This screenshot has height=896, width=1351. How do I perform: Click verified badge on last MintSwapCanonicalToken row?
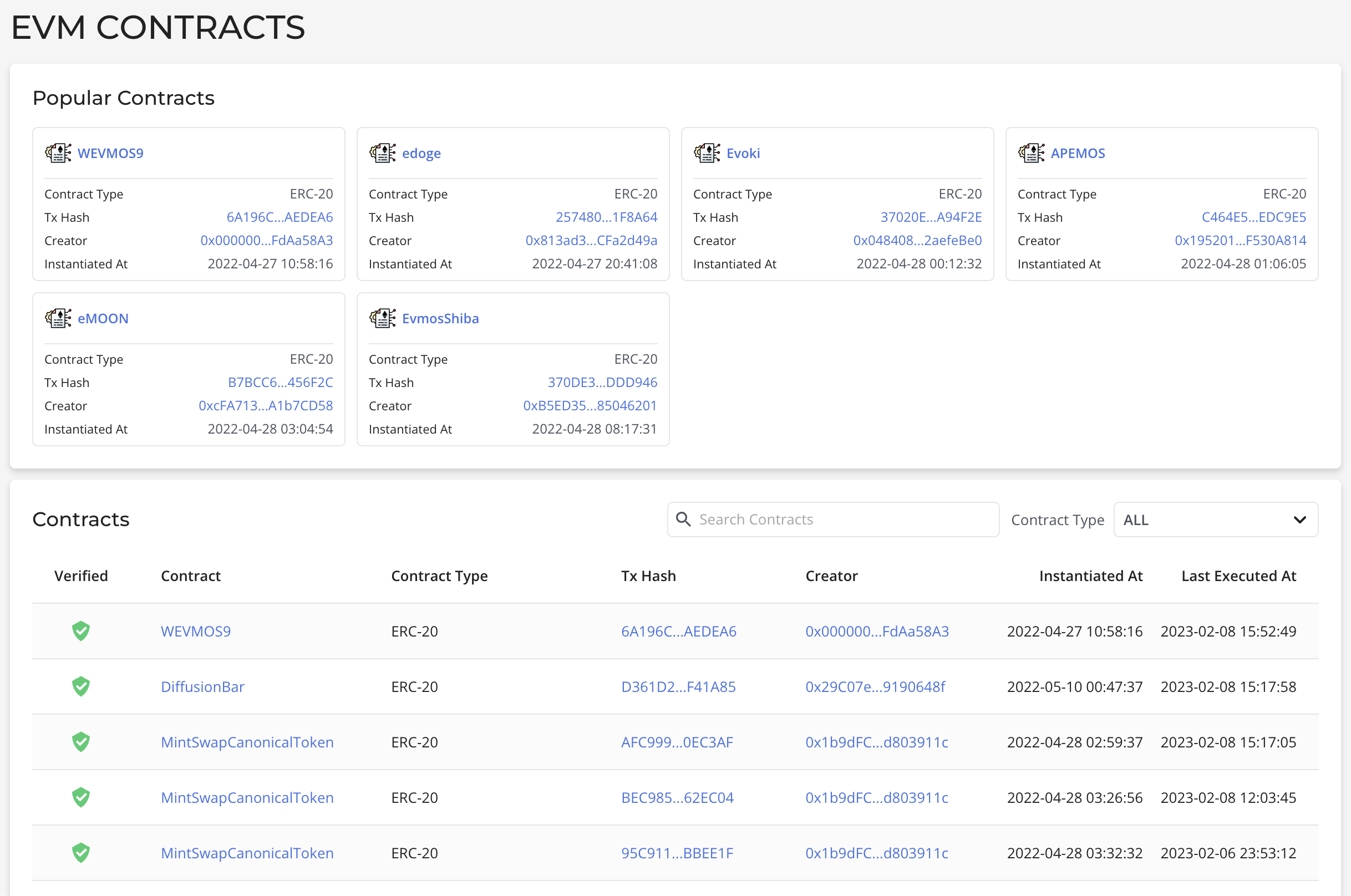point(80,853)
